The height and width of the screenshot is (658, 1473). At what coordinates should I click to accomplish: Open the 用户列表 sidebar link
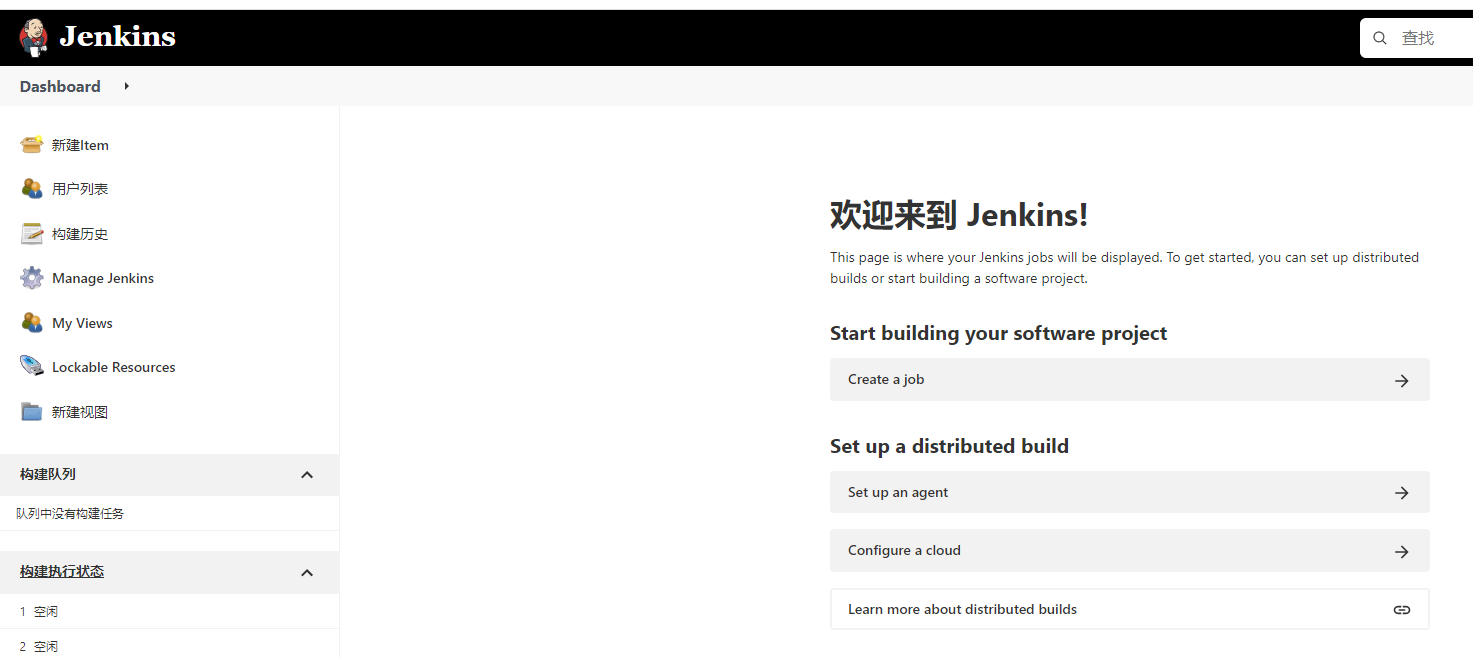coord(80,189)
